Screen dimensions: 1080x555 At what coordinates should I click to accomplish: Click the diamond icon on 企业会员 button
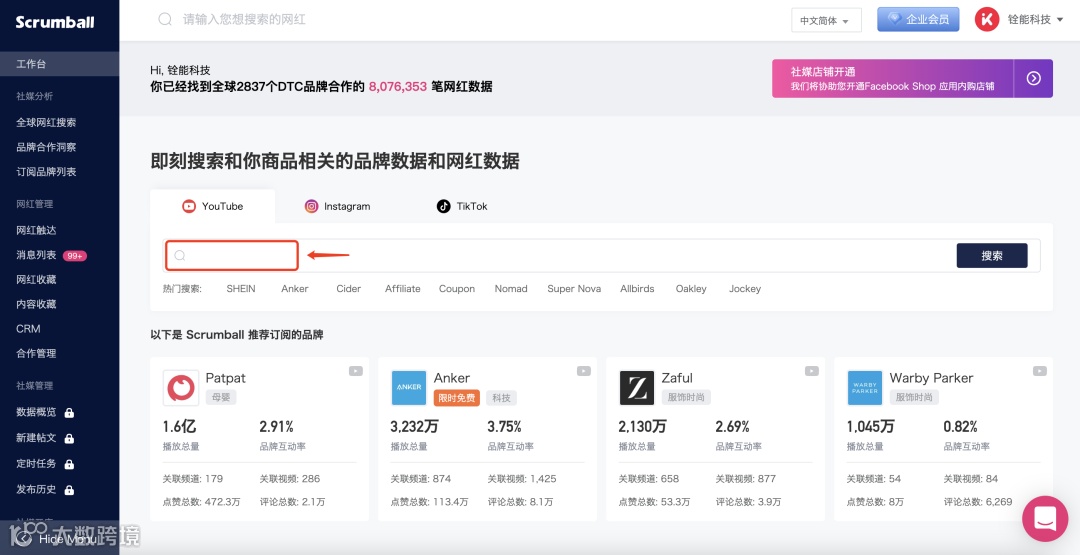tap(895, 19)
